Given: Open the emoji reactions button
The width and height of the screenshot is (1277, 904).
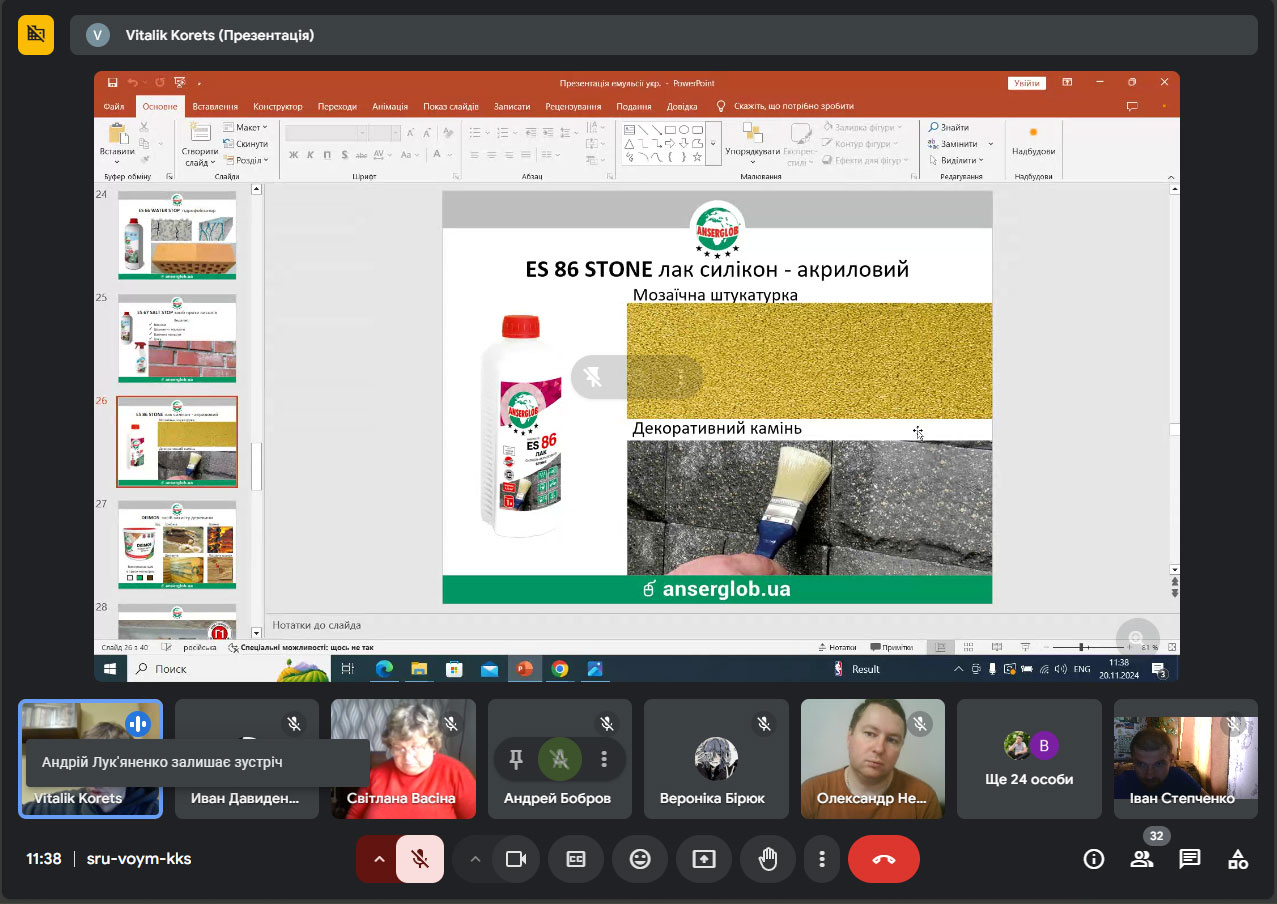Looking at the screenshot, I should point(640,859).
